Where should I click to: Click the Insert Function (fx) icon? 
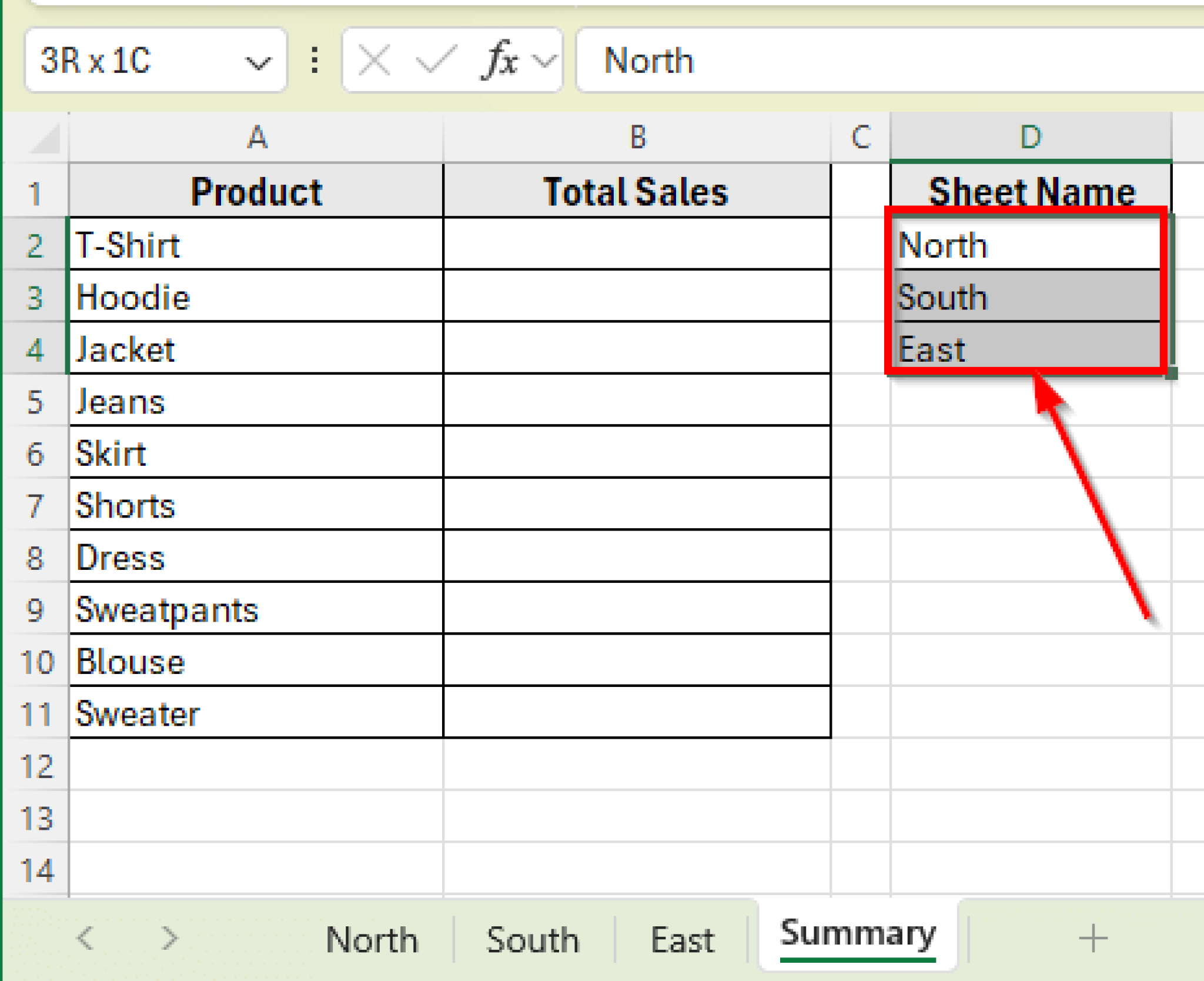pyautogui.click(x=499, y=59)
